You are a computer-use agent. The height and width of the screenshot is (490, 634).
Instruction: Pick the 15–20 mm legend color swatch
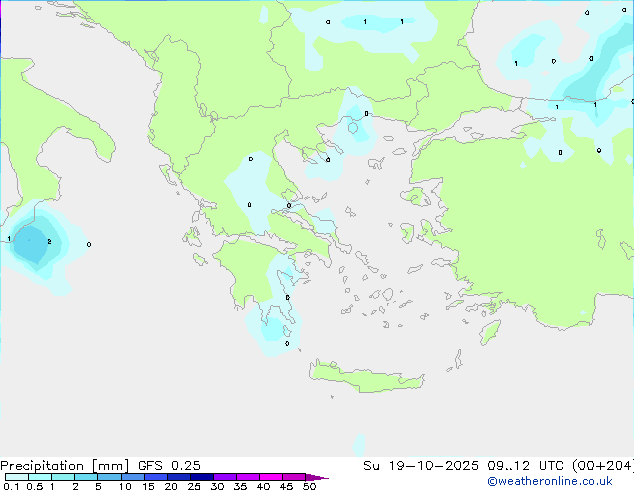pyautogui.click(x=156, y=477)
